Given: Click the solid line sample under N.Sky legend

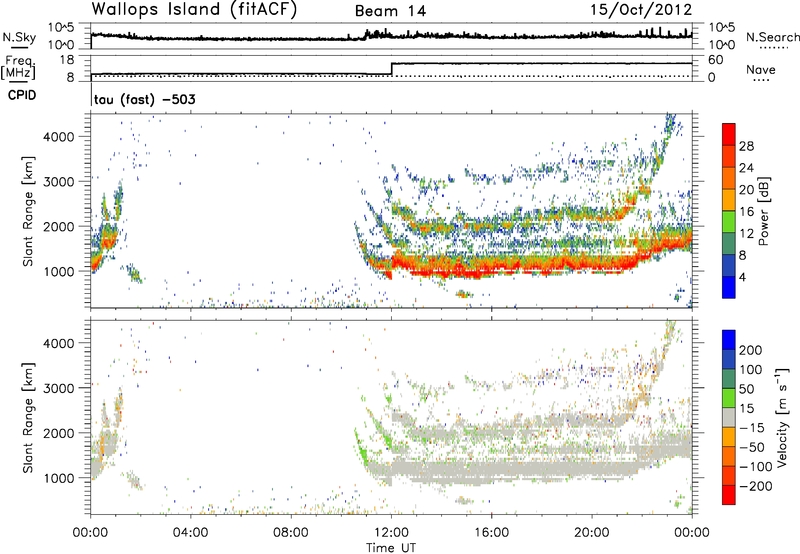Looking at the screenshot, I should (19, 47).
